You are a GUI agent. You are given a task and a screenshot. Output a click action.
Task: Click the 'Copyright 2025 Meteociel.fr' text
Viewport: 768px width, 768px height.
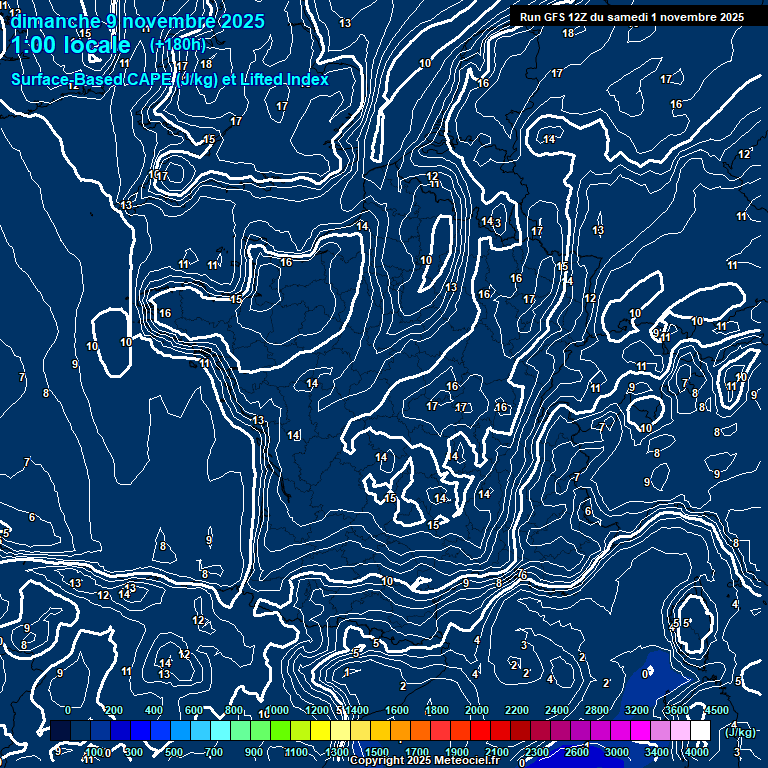425,760
